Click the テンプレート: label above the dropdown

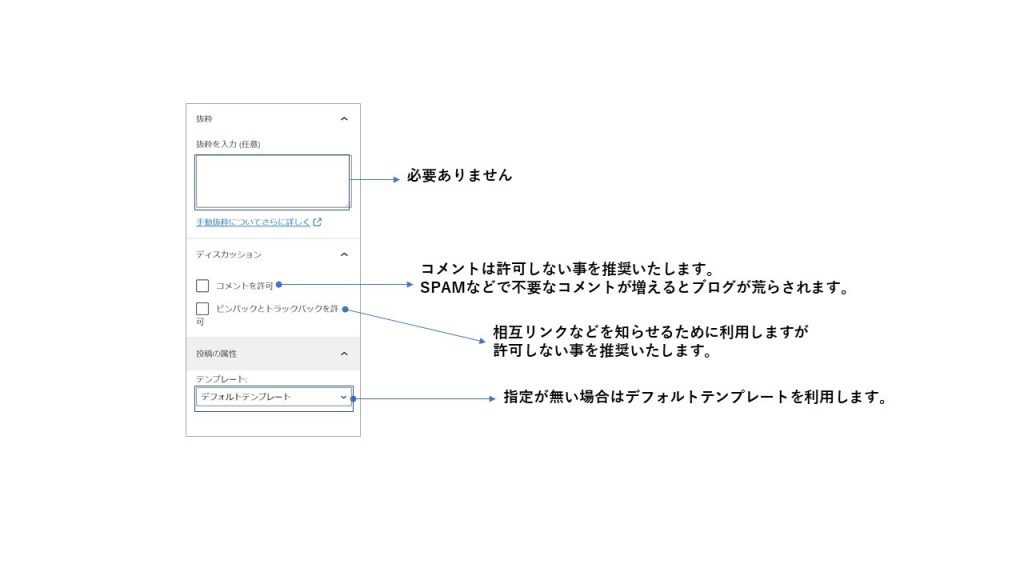tap(221, 378)
